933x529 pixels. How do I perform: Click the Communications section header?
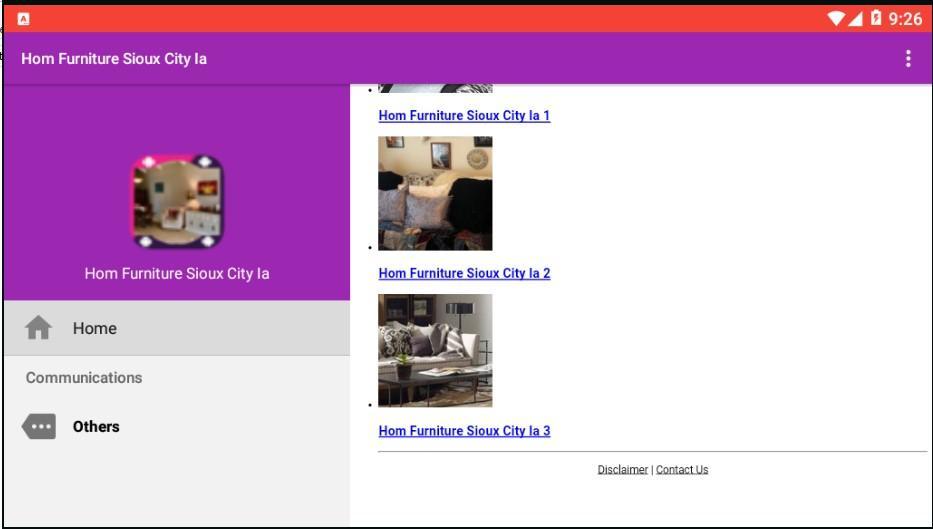coord(84,378)
